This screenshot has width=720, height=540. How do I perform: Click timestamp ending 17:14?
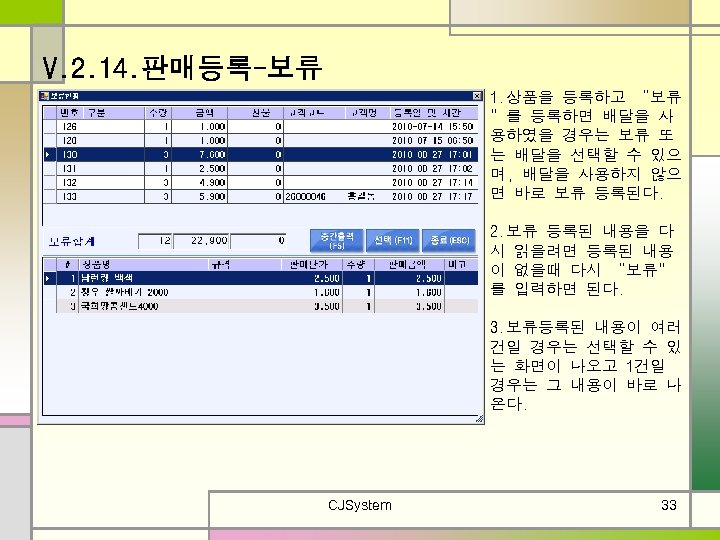point(432,183)
